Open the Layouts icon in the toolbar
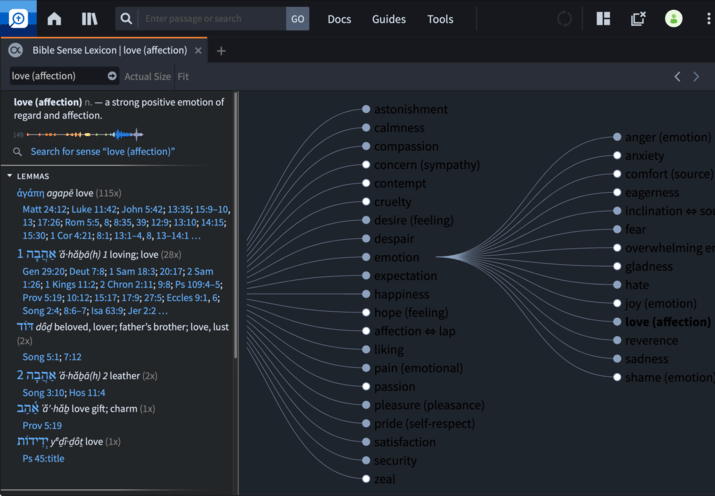 coord(603,19)
